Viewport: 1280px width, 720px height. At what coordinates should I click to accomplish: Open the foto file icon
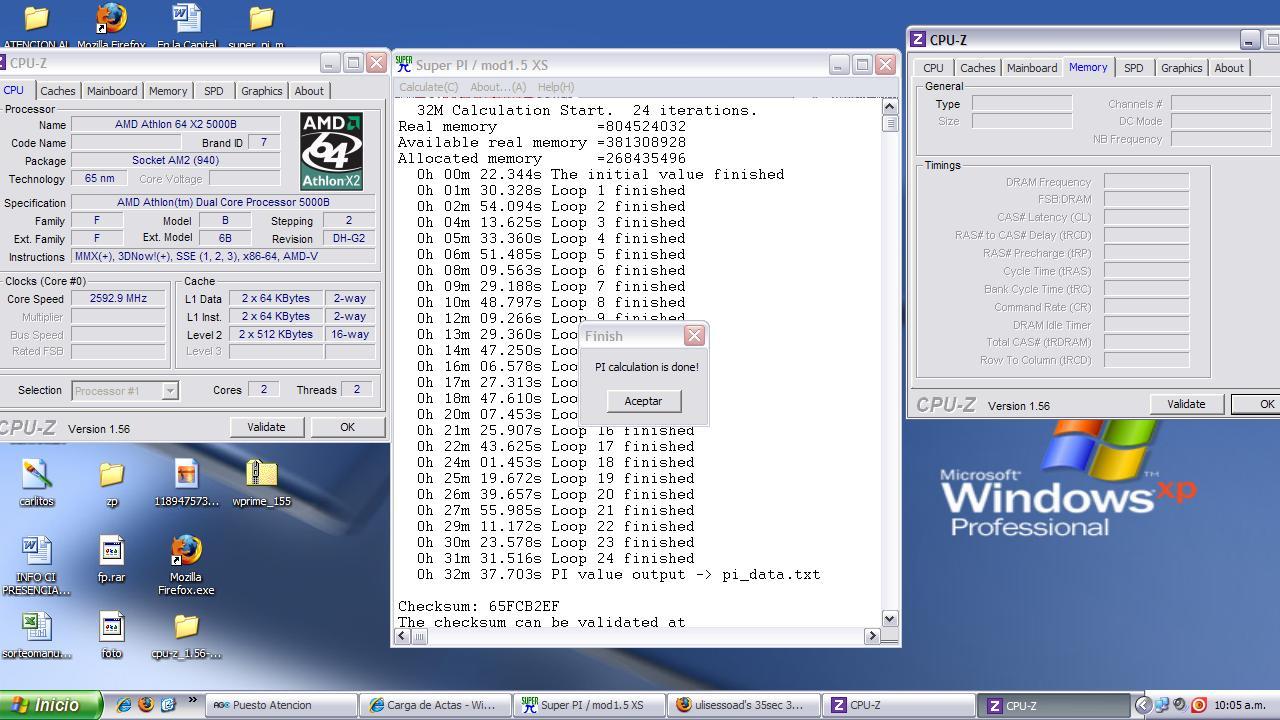[111, 636]
